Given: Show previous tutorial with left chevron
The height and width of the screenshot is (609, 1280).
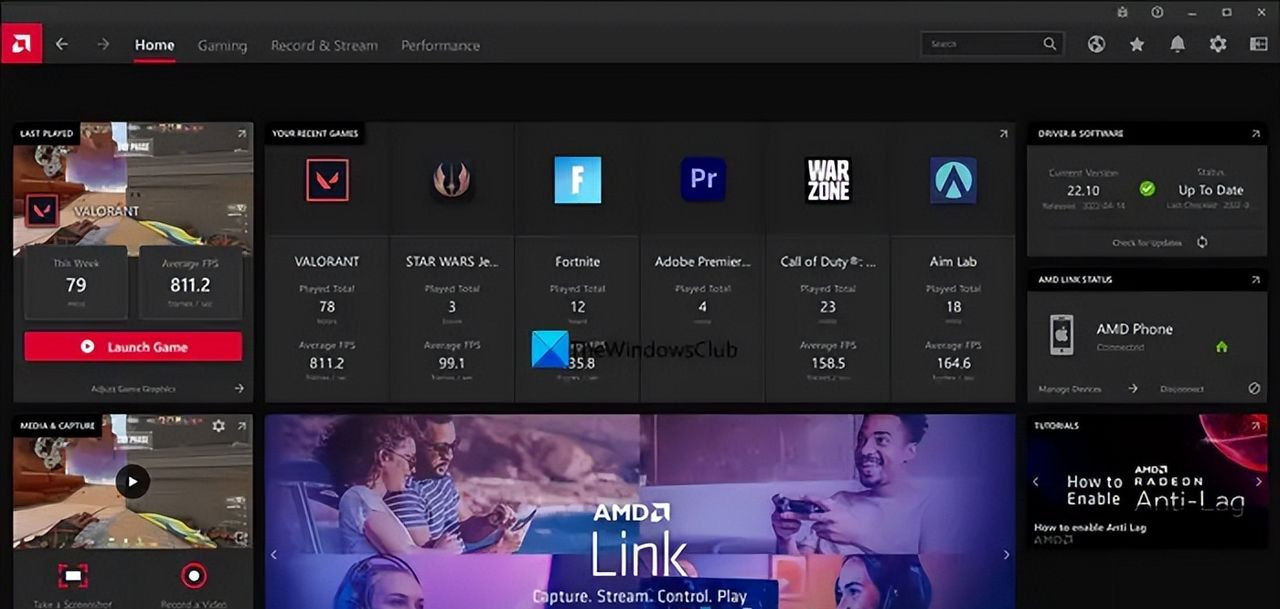Looking at the screenshot, I should coord(1036,481).
